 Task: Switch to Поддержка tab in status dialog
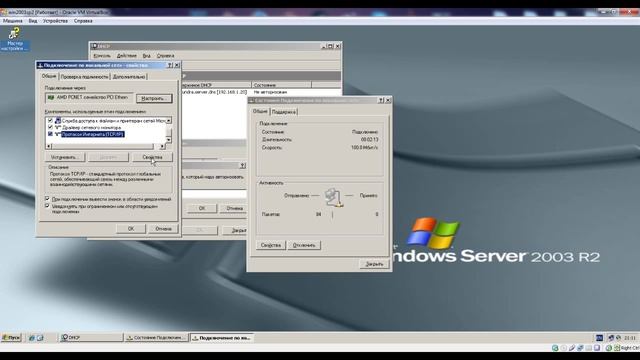pyautogui.click(x=284, y=112)
